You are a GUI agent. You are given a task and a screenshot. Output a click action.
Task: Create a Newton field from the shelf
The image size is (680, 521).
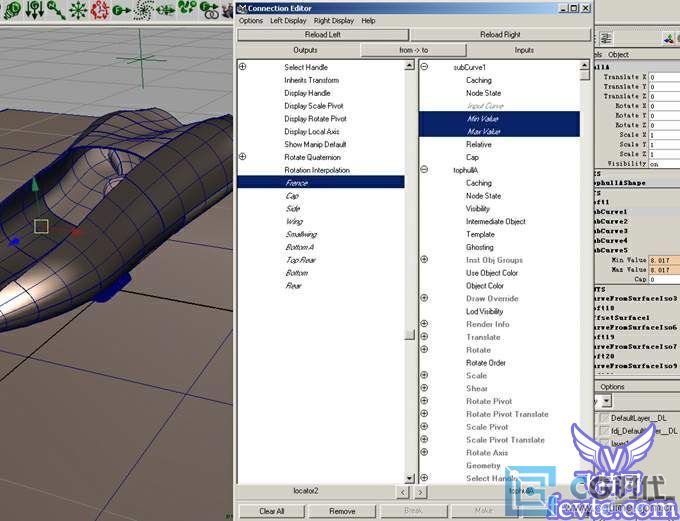tap(56, 10)
